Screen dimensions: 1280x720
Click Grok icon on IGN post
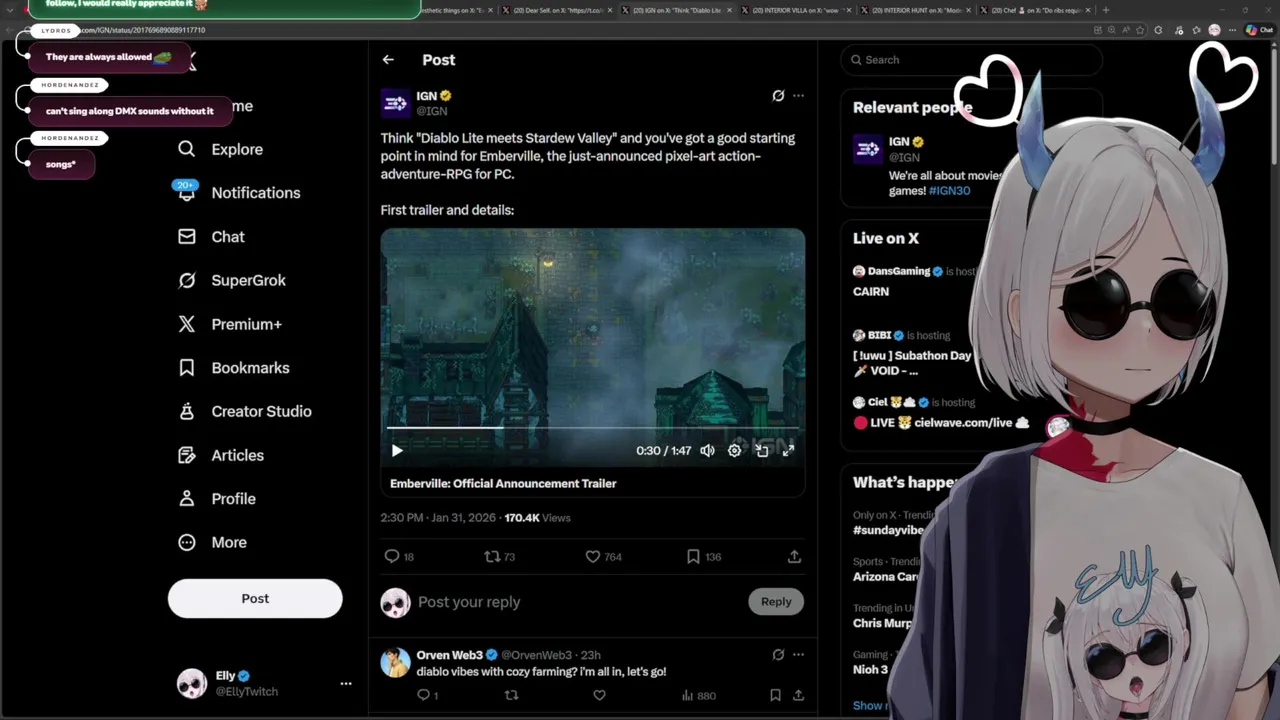click(778, 96)
